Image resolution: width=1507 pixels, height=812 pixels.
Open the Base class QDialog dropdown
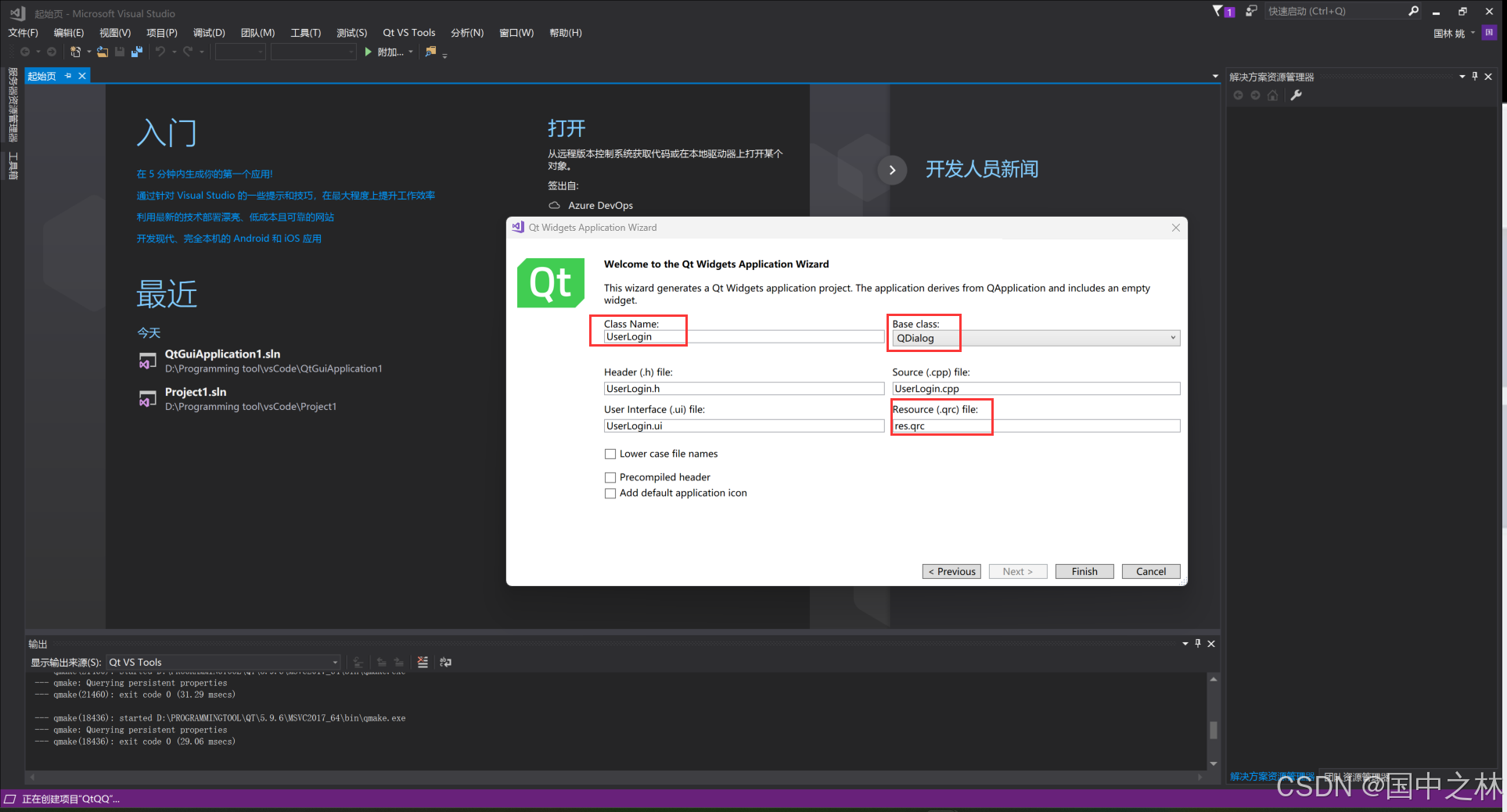tap(1036, 338)
